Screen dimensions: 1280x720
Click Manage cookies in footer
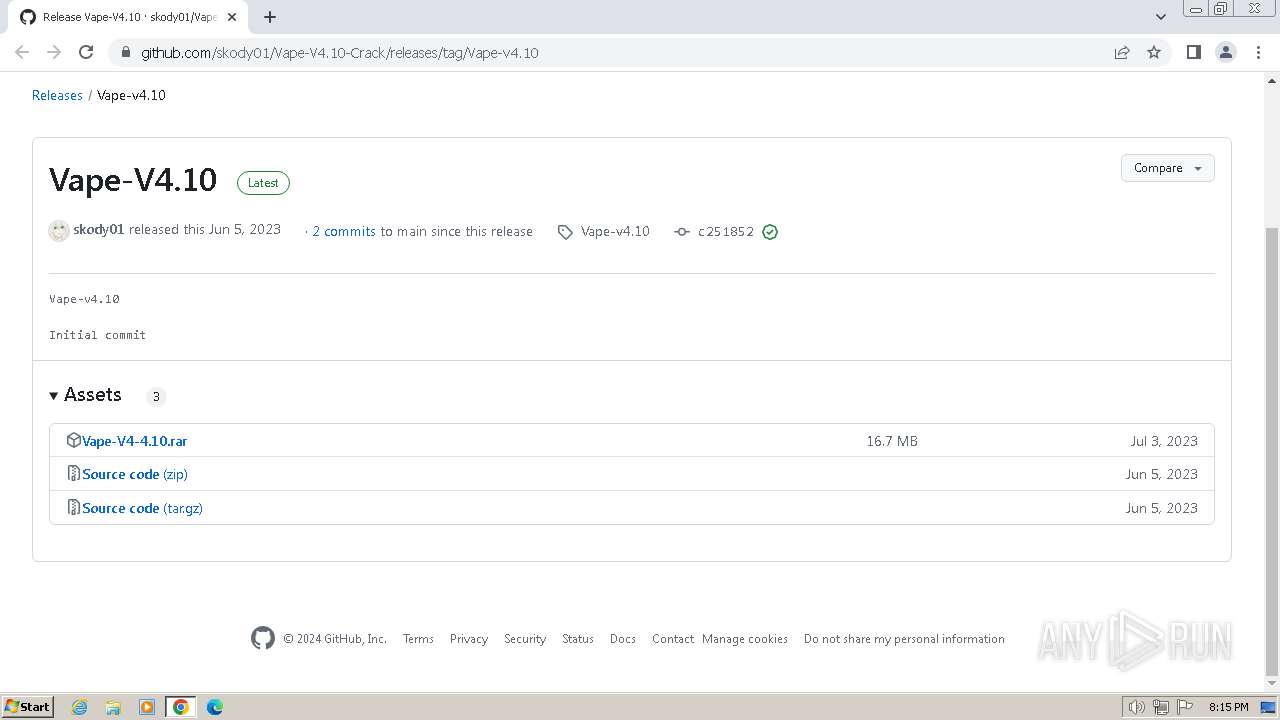pyautogui.click(x=745, y=639)
